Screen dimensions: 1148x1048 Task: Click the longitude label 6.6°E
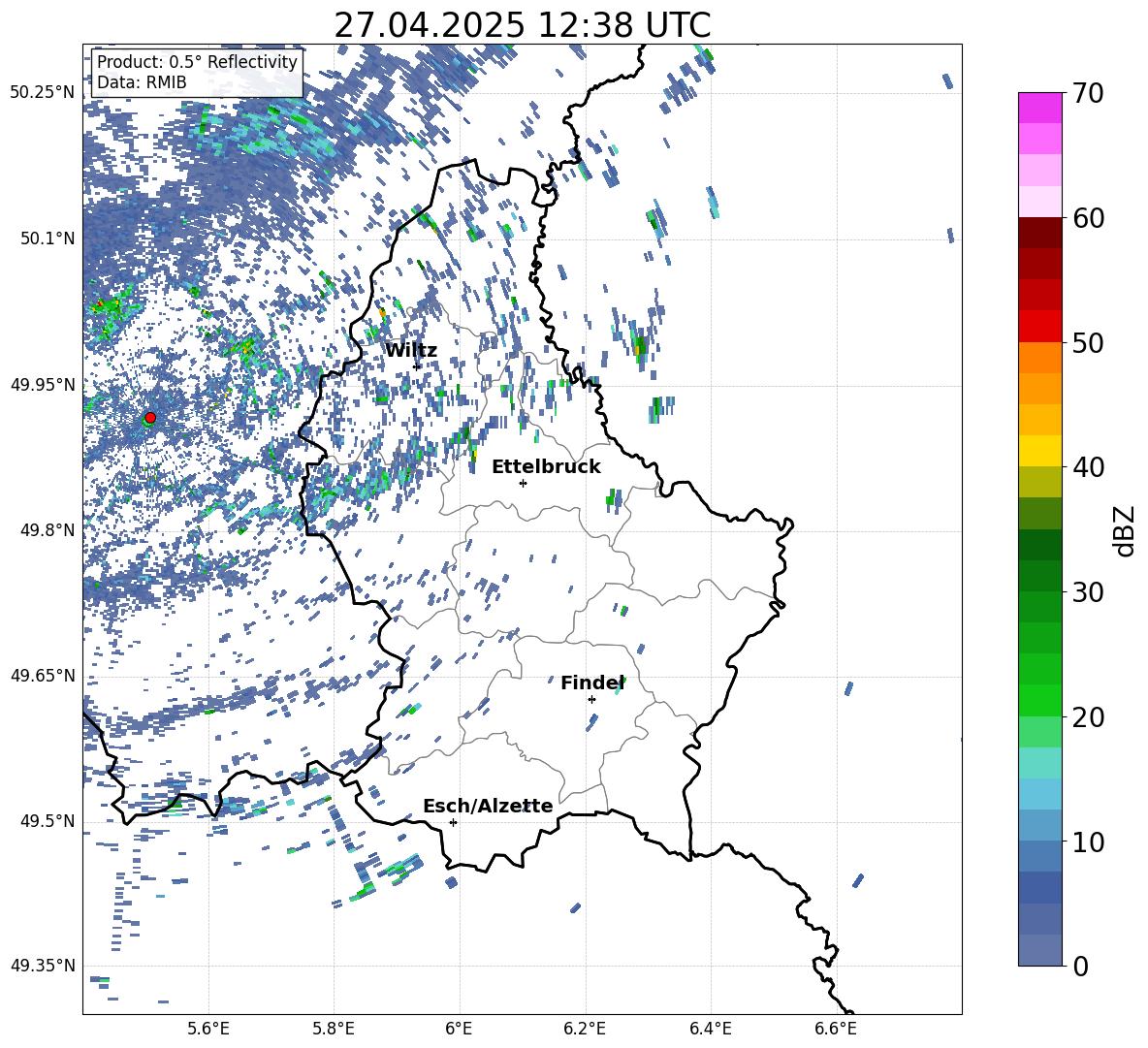click(x=836, y=1029)
